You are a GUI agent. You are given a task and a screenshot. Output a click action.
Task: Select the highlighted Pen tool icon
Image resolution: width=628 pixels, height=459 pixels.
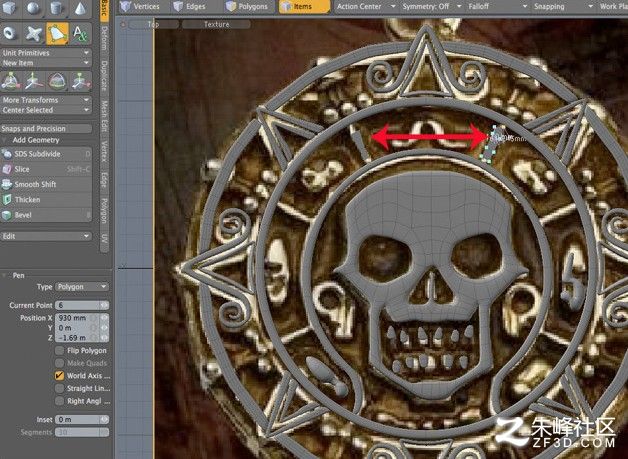point(57,33)
